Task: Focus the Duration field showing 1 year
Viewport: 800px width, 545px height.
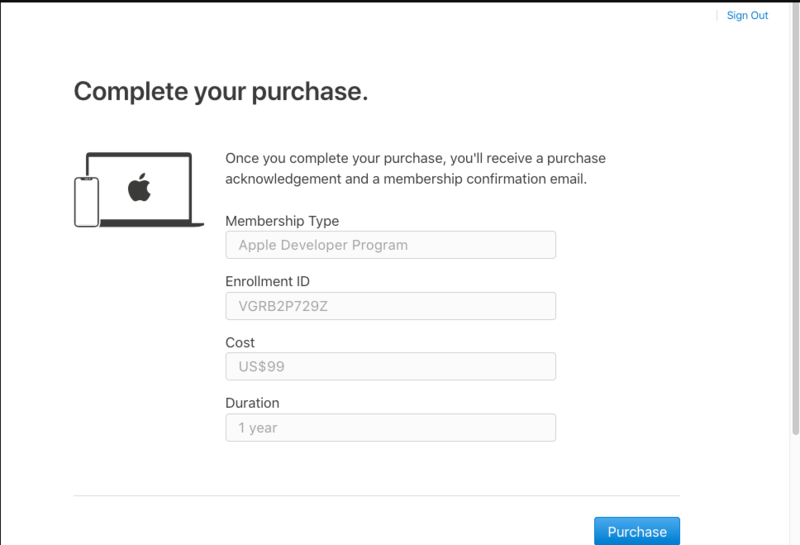Action: [390, 428]
